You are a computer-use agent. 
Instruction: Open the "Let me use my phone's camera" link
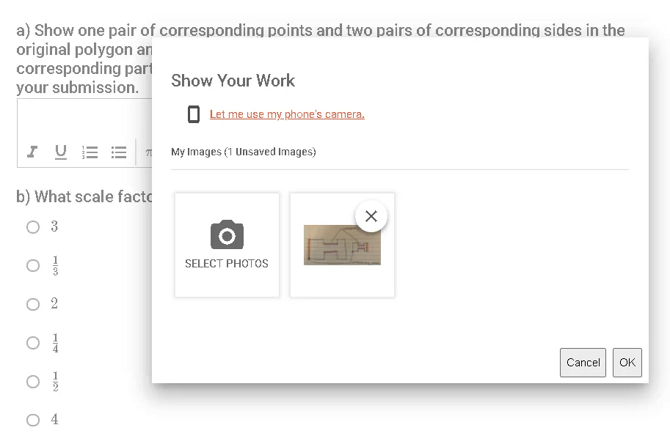[x=287, y=114]
